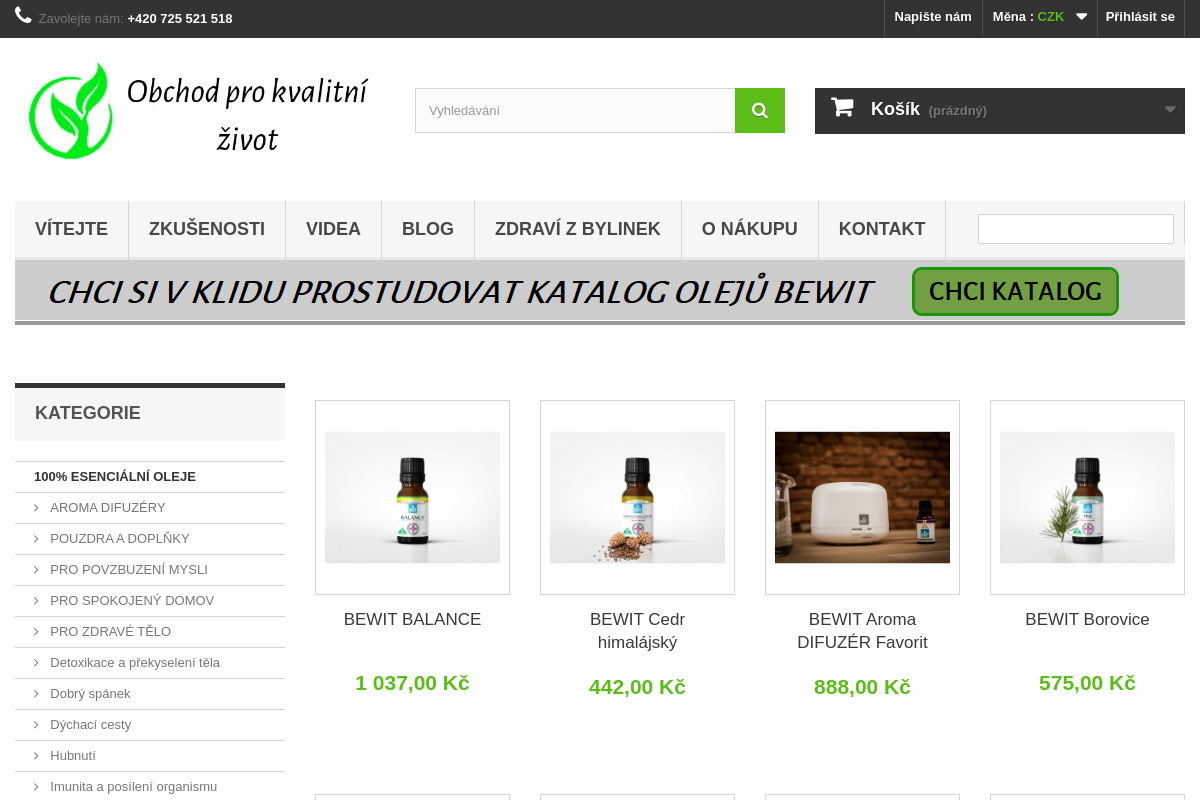Click the 1 037,00 Kč price
Viewport: 1200px width, 800px height.
(x=412, y=683)
